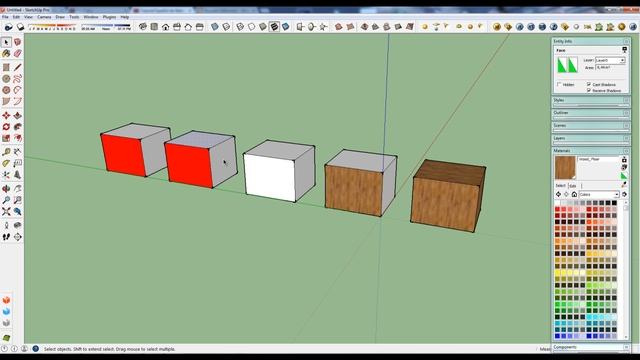
Task: Click the Area value field
Action: click(x=610, y=67)
